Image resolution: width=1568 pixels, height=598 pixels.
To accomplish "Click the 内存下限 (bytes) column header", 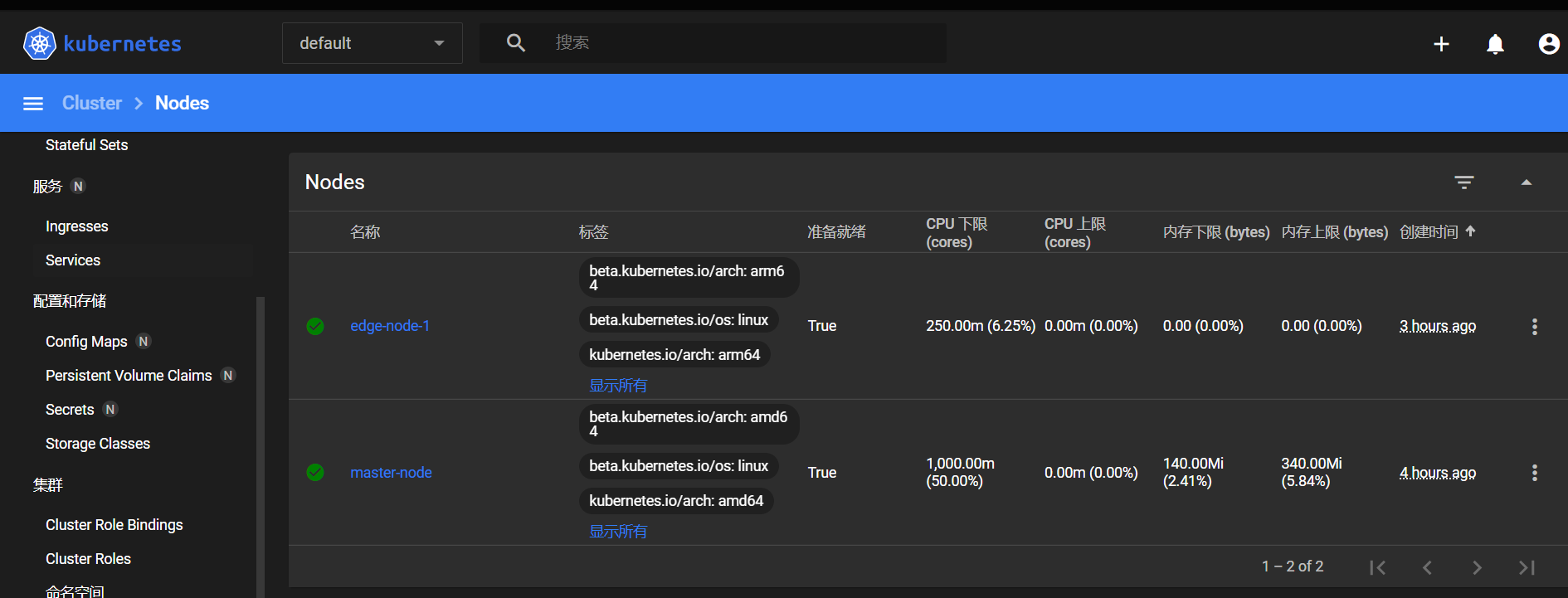I will tap(1216, 232).
